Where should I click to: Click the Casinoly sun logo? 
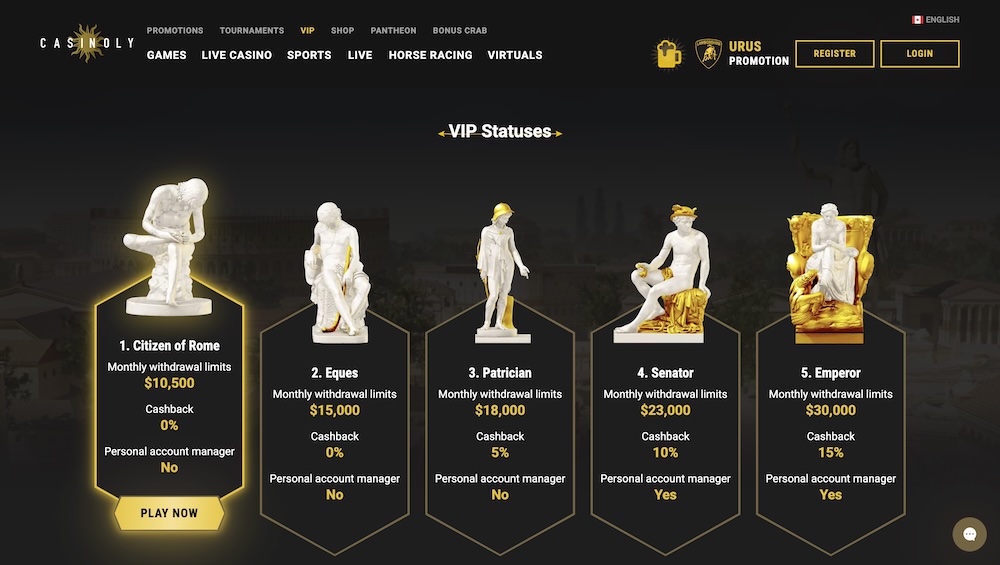[x=87, y=44]
